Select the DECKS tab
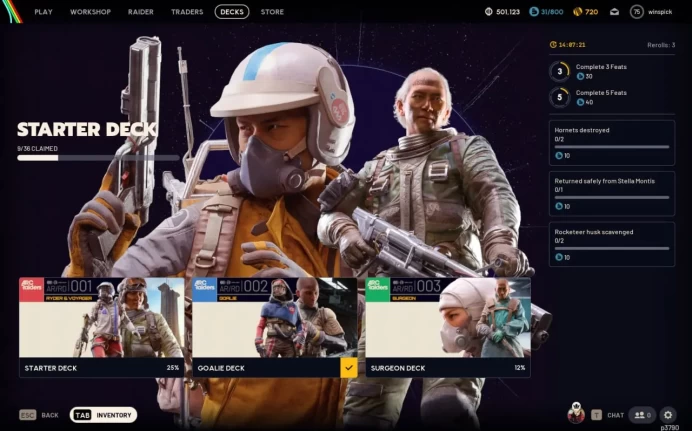Viewport: 692px width, 431px height. 232,12
